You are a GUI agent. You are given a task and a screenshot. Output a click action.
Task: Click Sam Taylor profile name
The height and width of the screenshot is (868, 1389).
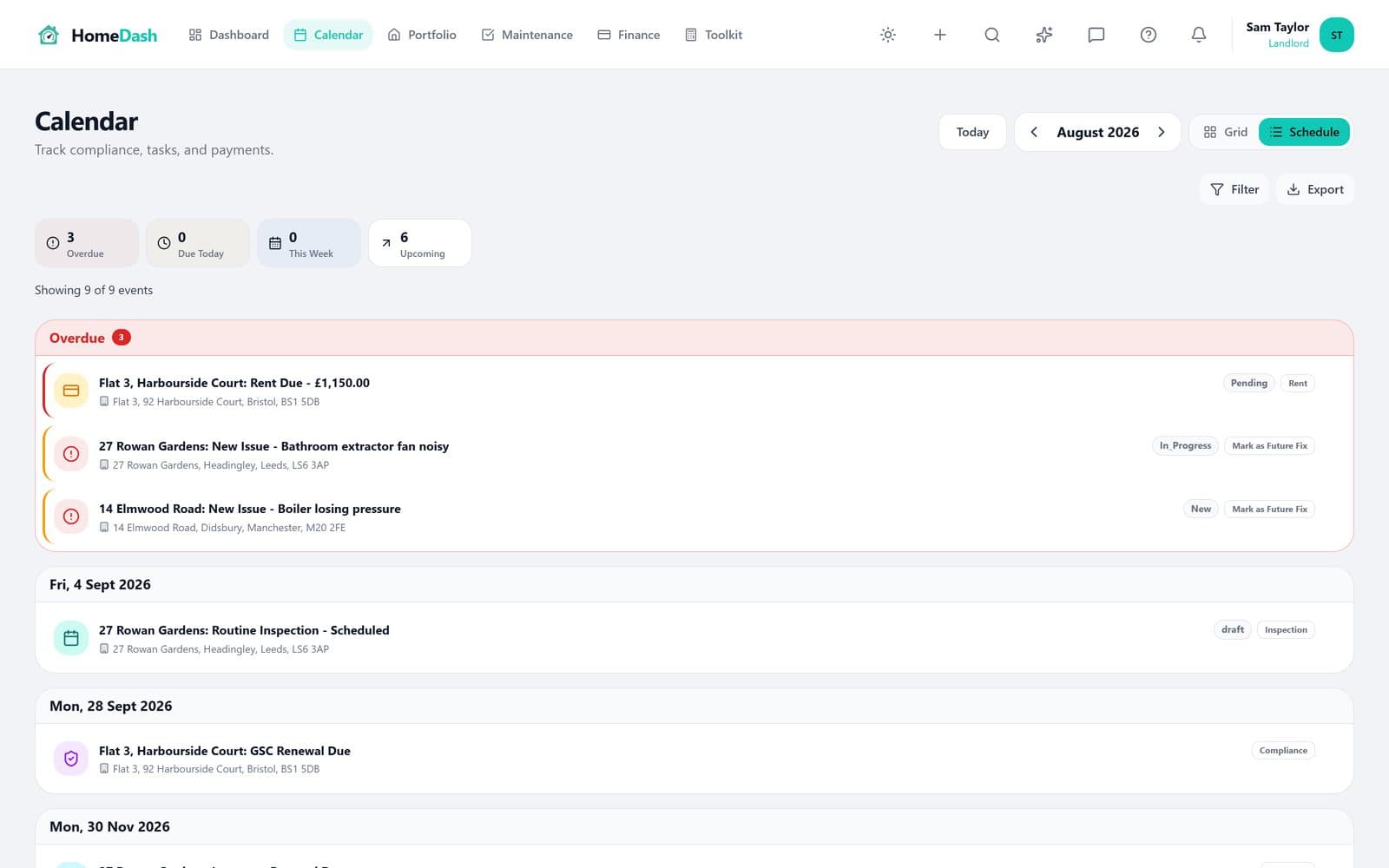tap(1277, 27)
